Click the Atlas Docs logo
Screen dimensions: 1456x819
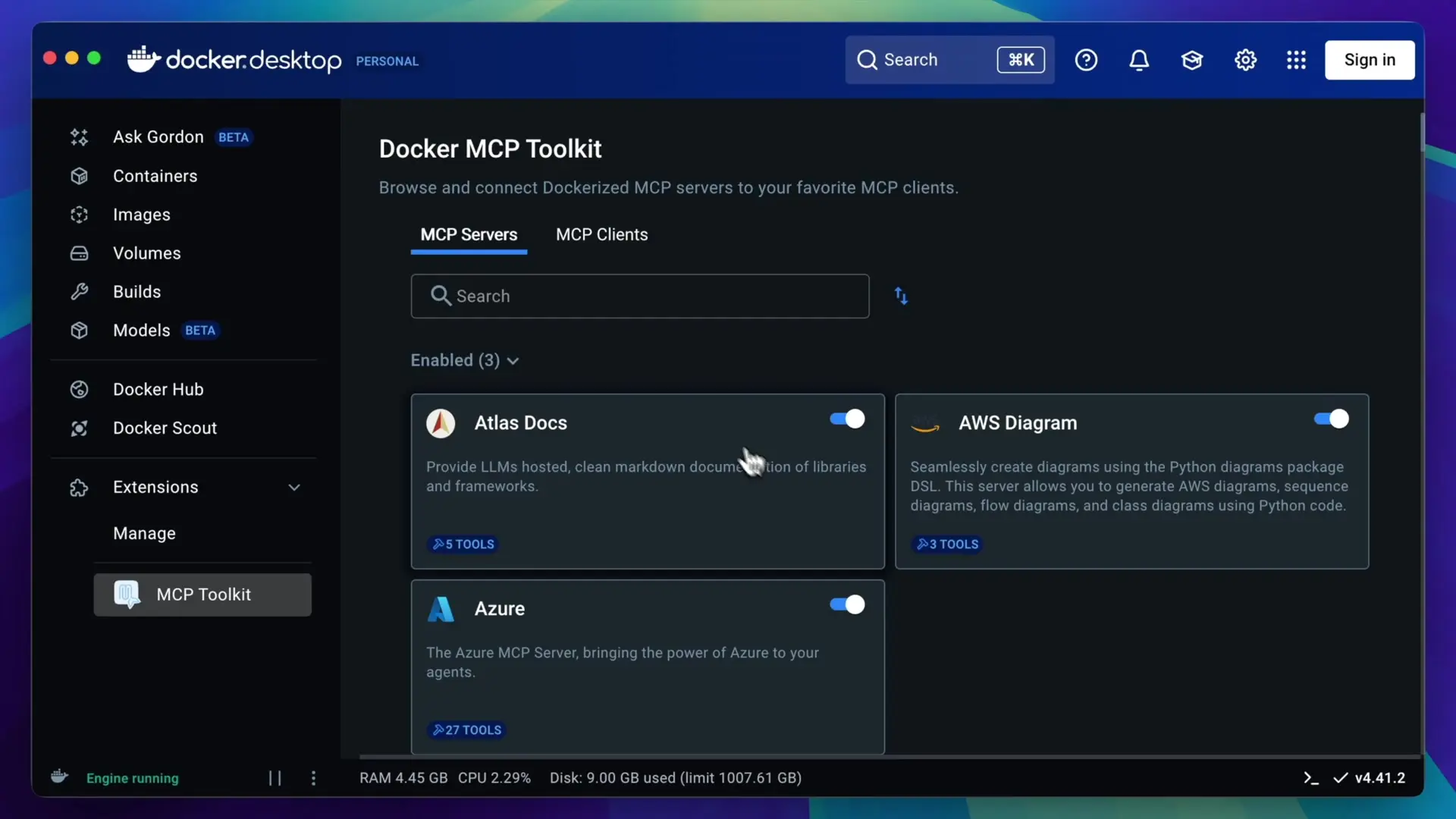441,423
